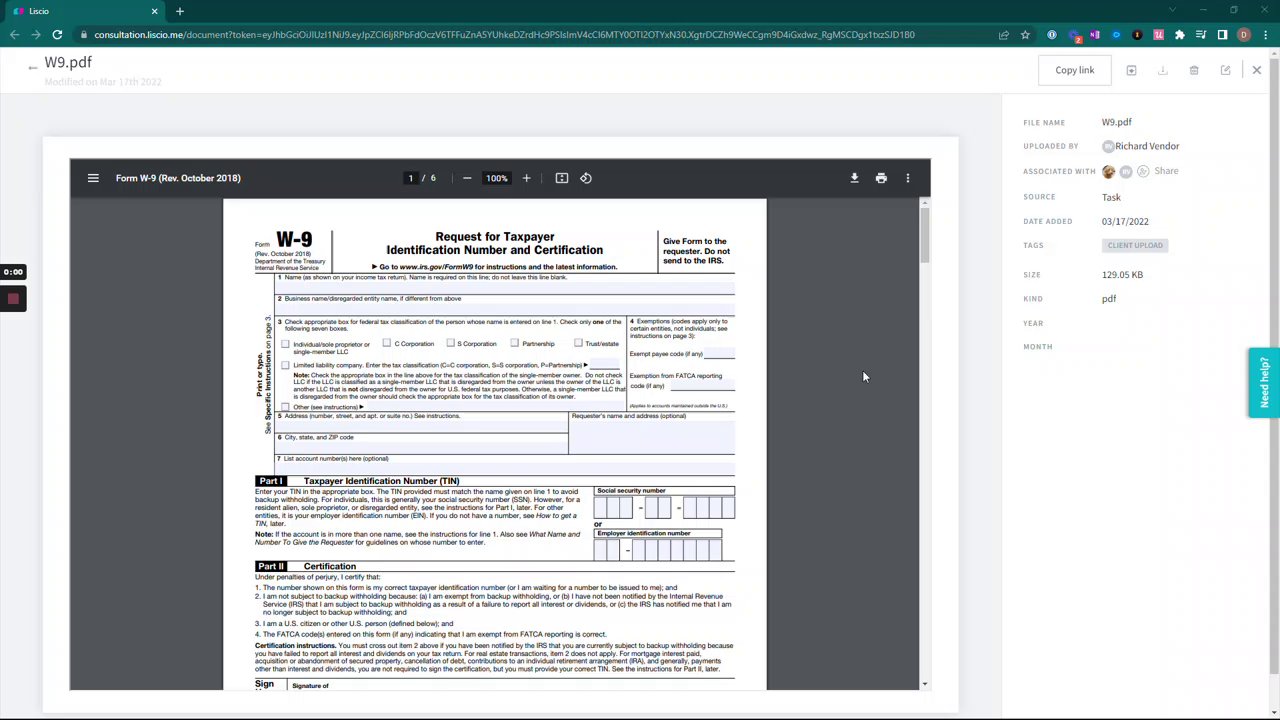Click the Business name line 2 field
Image resolution: width=1280 pixels, height=720 pixels.
point(505,309)
